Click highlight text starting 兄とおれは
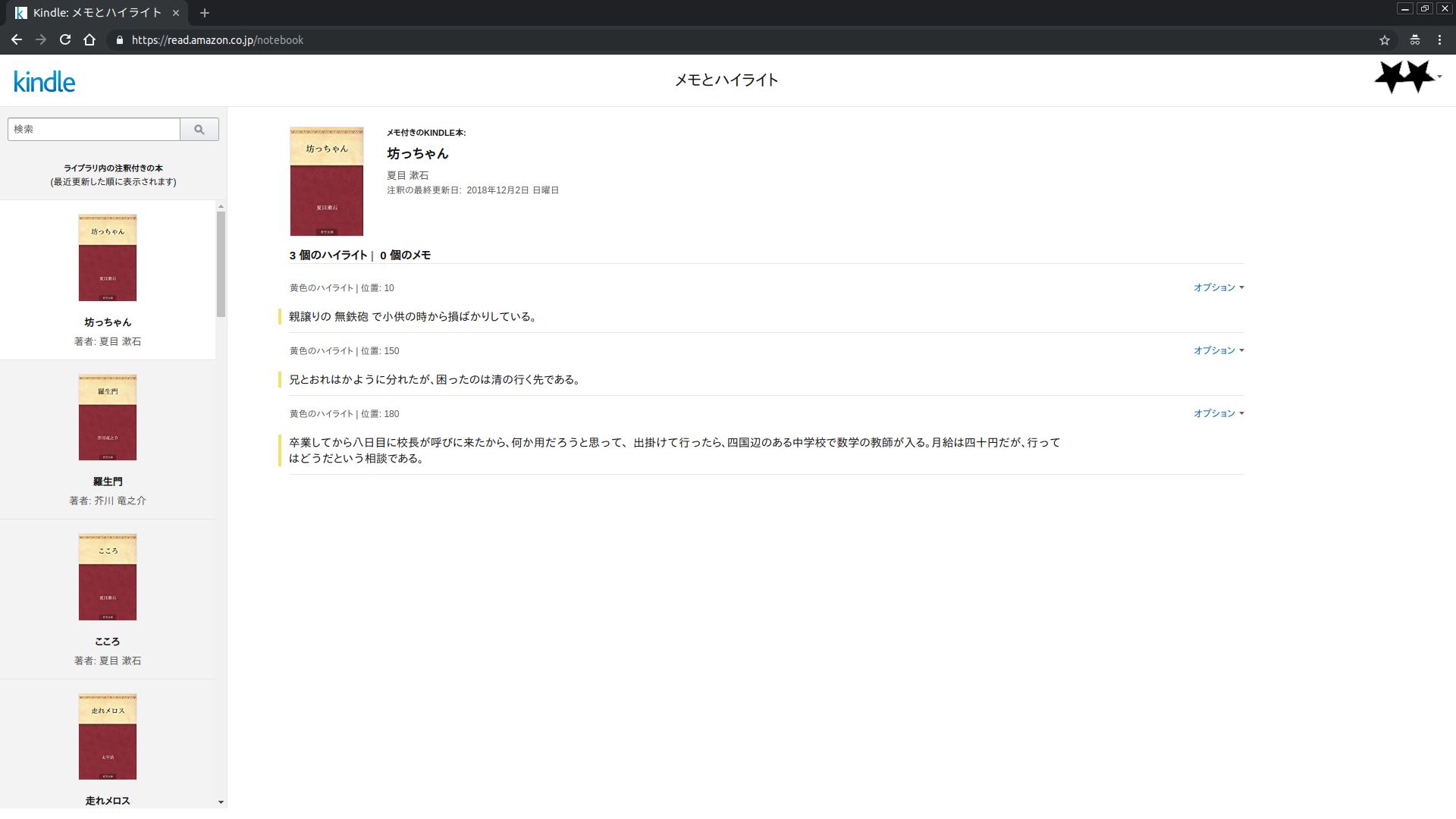This screenshot has height=819, width=1456. click(x=436, y=379)
